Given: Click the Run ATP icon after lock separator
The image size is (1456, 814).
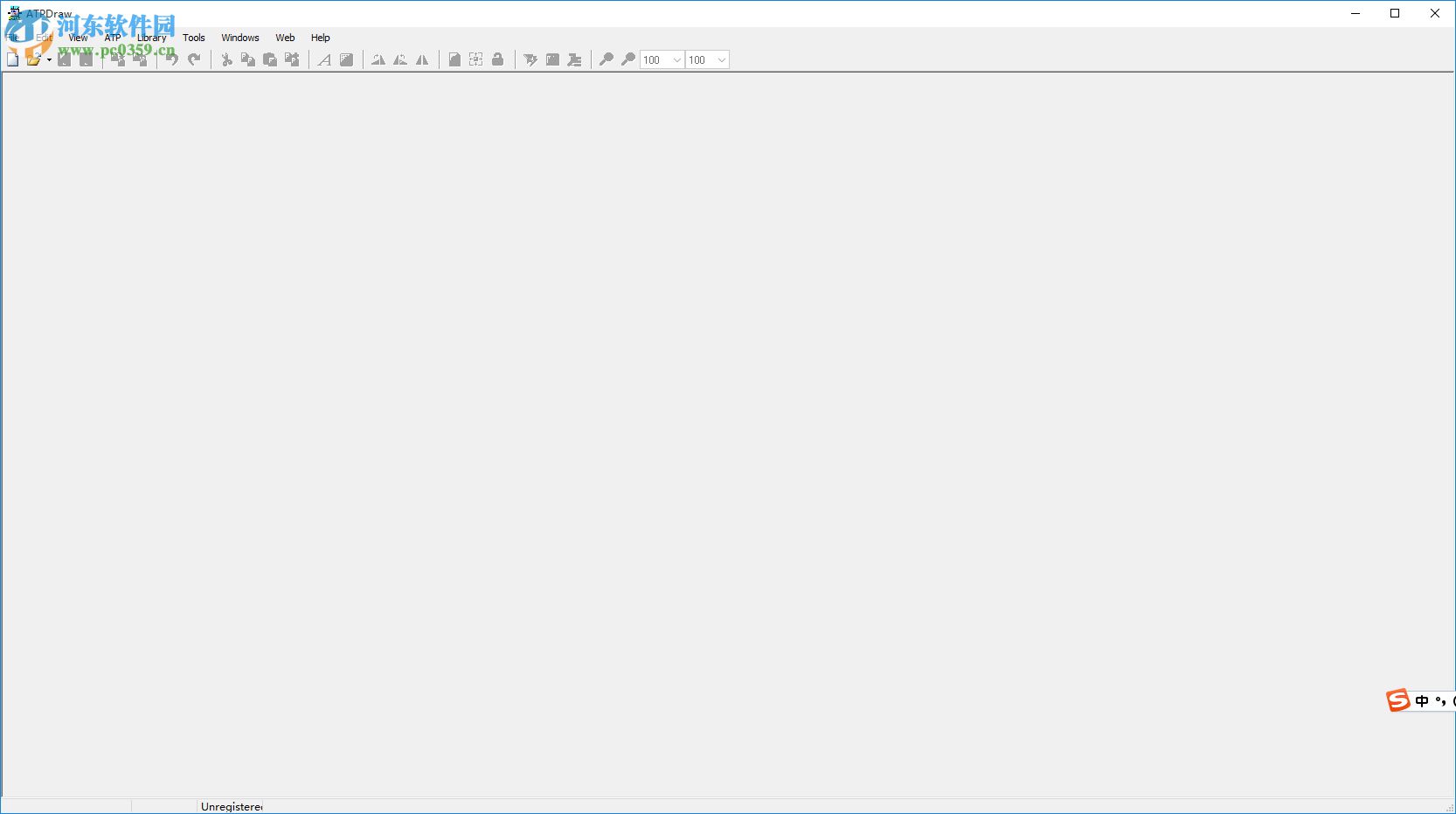Looking at the screenshot, I should tap(530, 59).
